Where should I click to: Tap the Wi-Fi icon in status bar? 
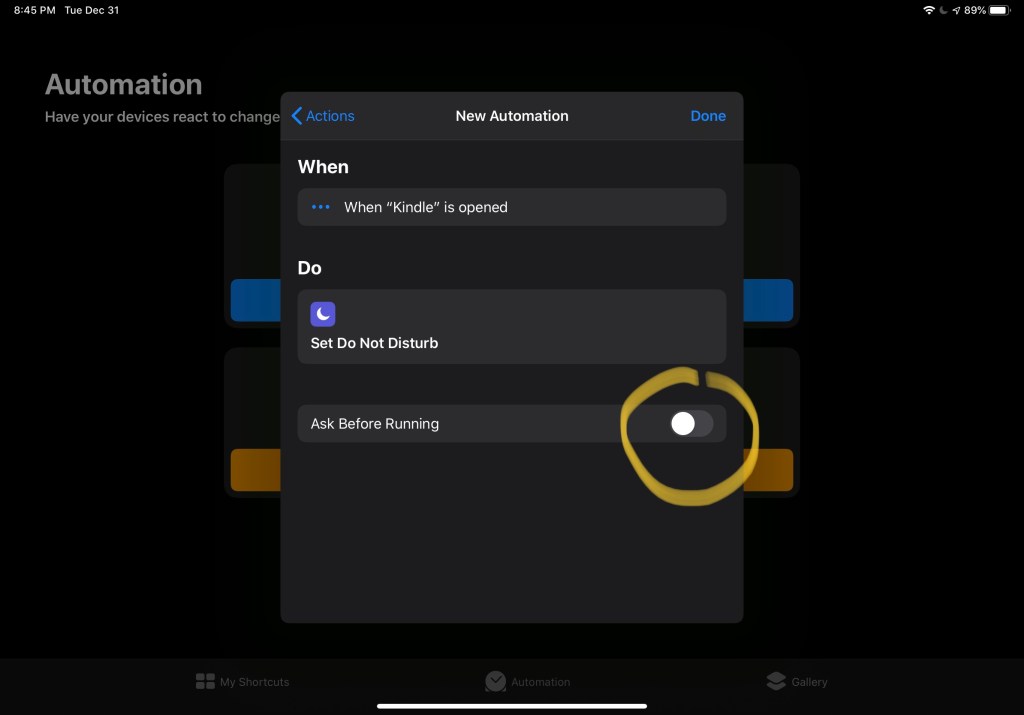click(x=929, y=10)
